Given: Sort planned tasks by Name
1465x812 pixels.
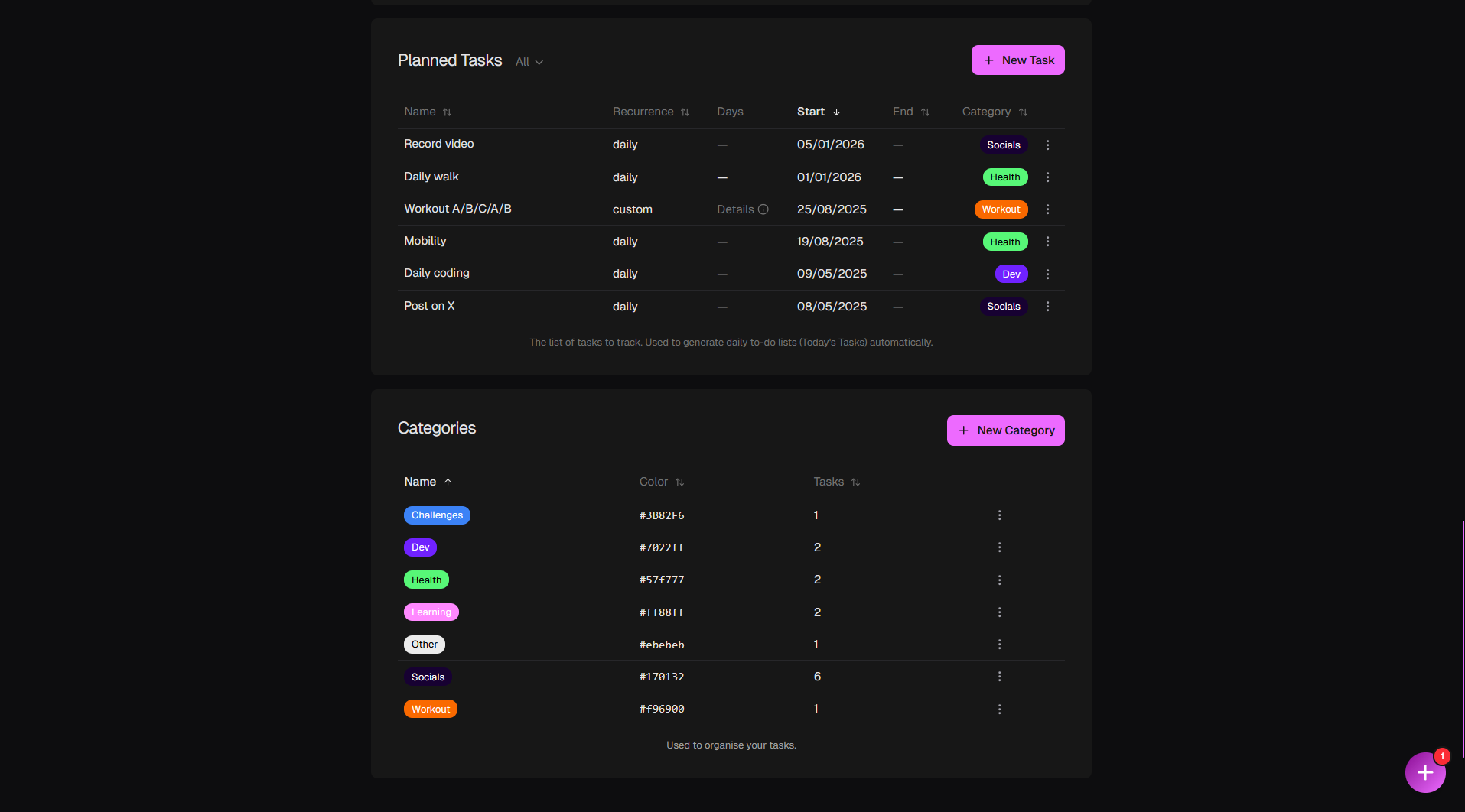Looking at the screenshot, I should [x=428, y=112].
